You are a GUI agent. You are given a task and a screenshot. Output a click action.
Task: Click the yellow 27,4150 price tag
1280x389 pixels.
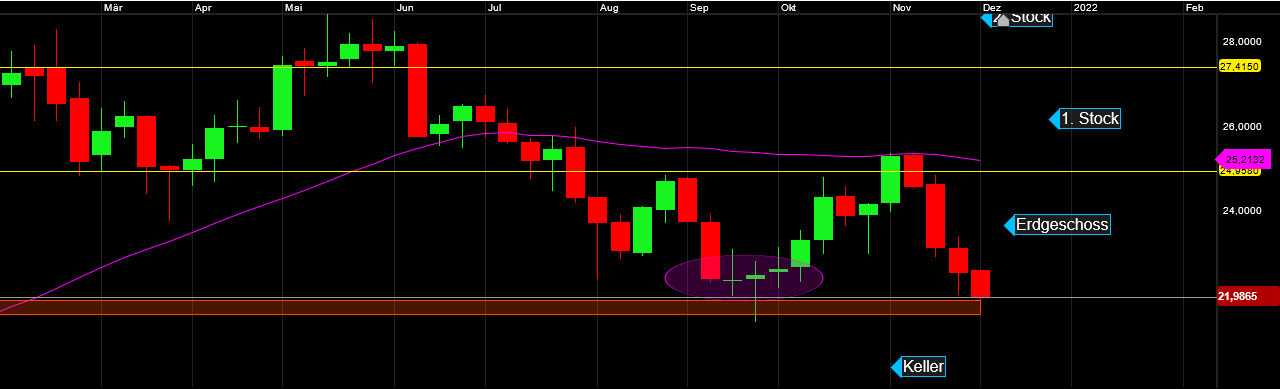pos(1240,66)
